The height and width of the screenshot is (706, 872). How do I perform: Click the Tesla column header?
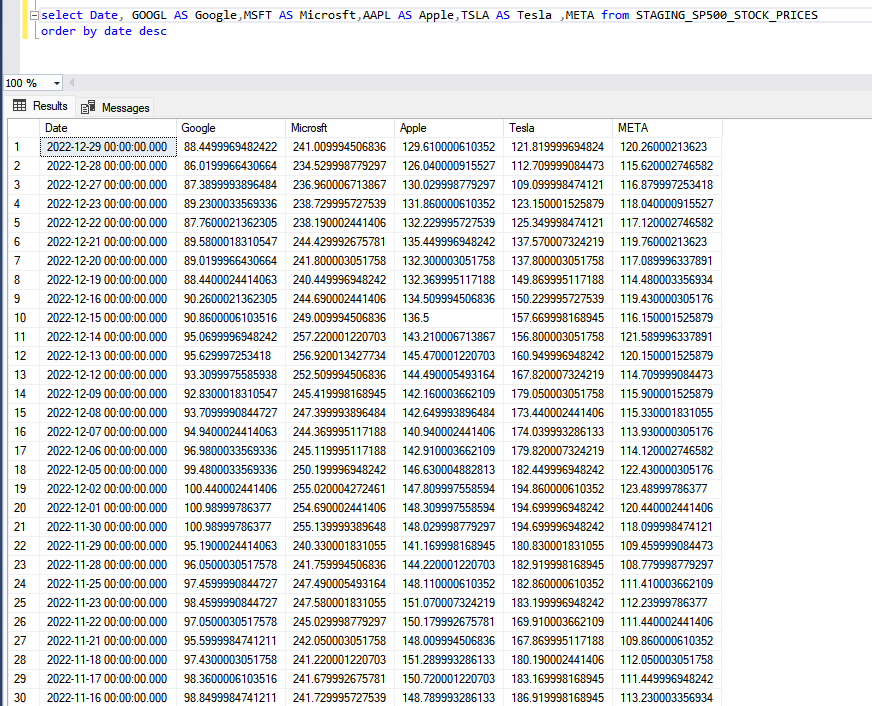[516, 128]
